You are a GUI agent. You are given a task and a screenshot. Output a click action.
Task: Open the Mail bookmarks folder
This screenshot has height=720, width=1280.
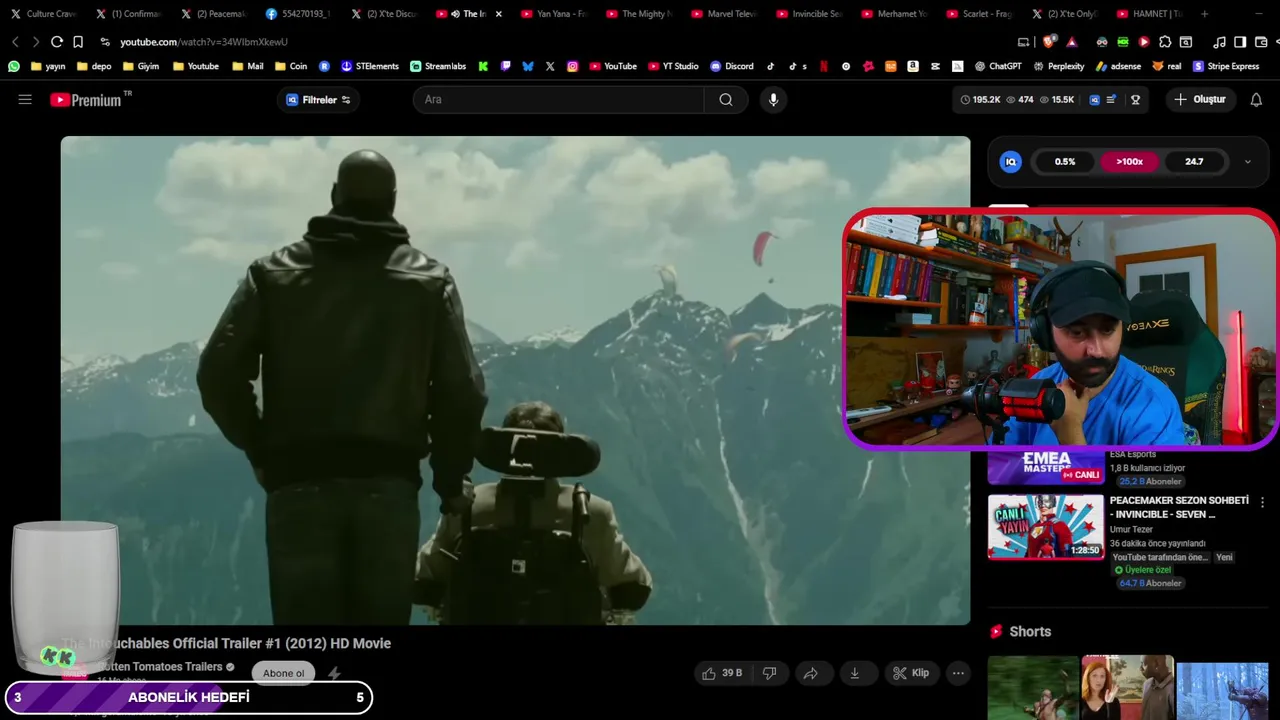pyautogui.click(x=247, y=66)
